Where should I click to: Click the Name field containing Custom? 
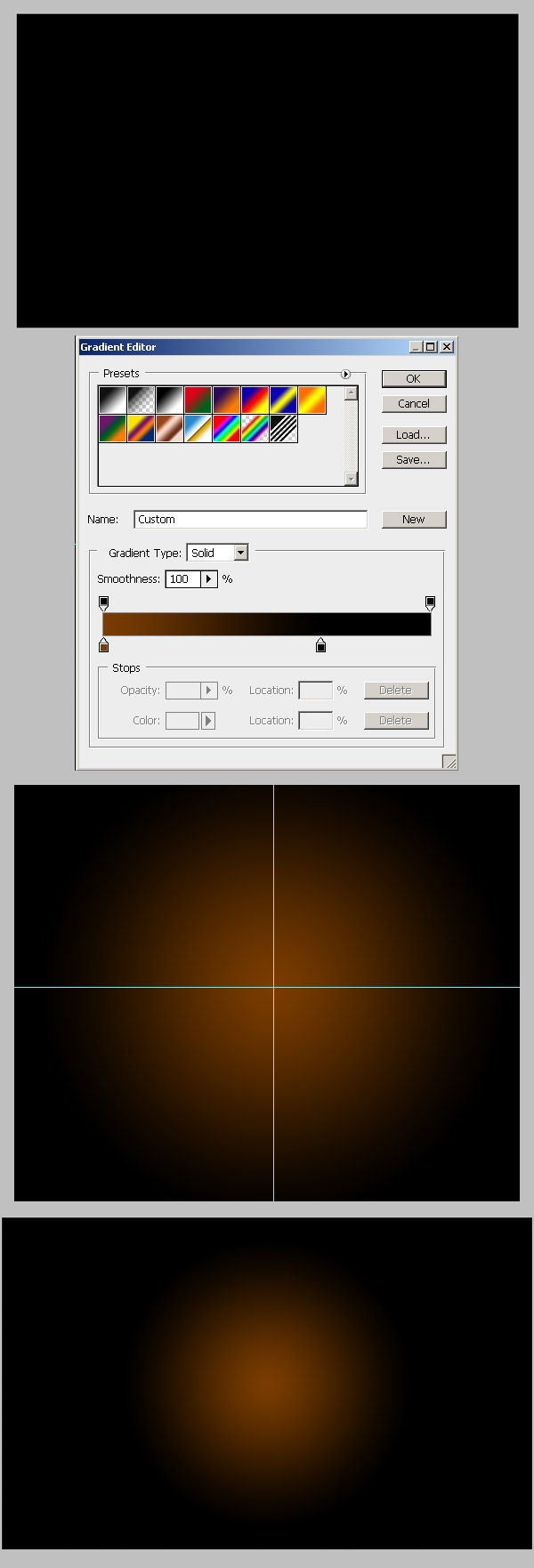click(250, 519)
